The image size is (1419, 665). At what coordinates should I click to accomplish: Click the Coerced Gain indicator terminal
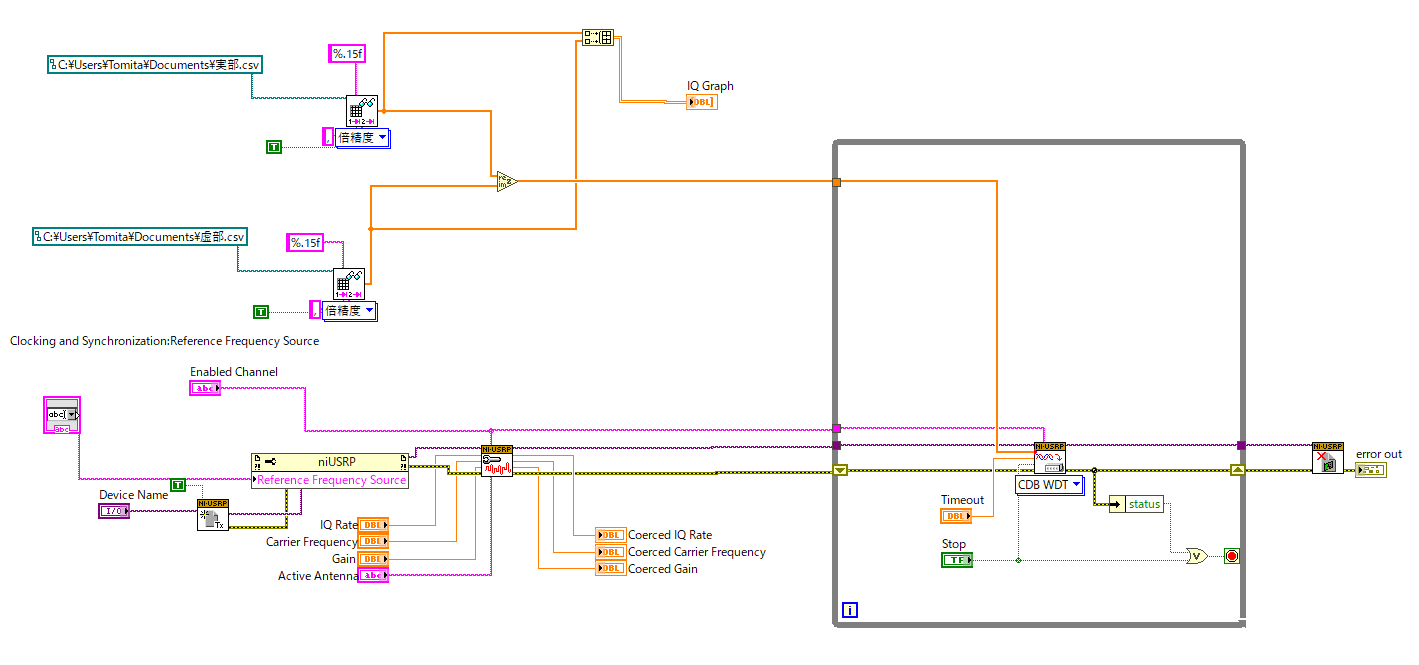tap(610, 569)
